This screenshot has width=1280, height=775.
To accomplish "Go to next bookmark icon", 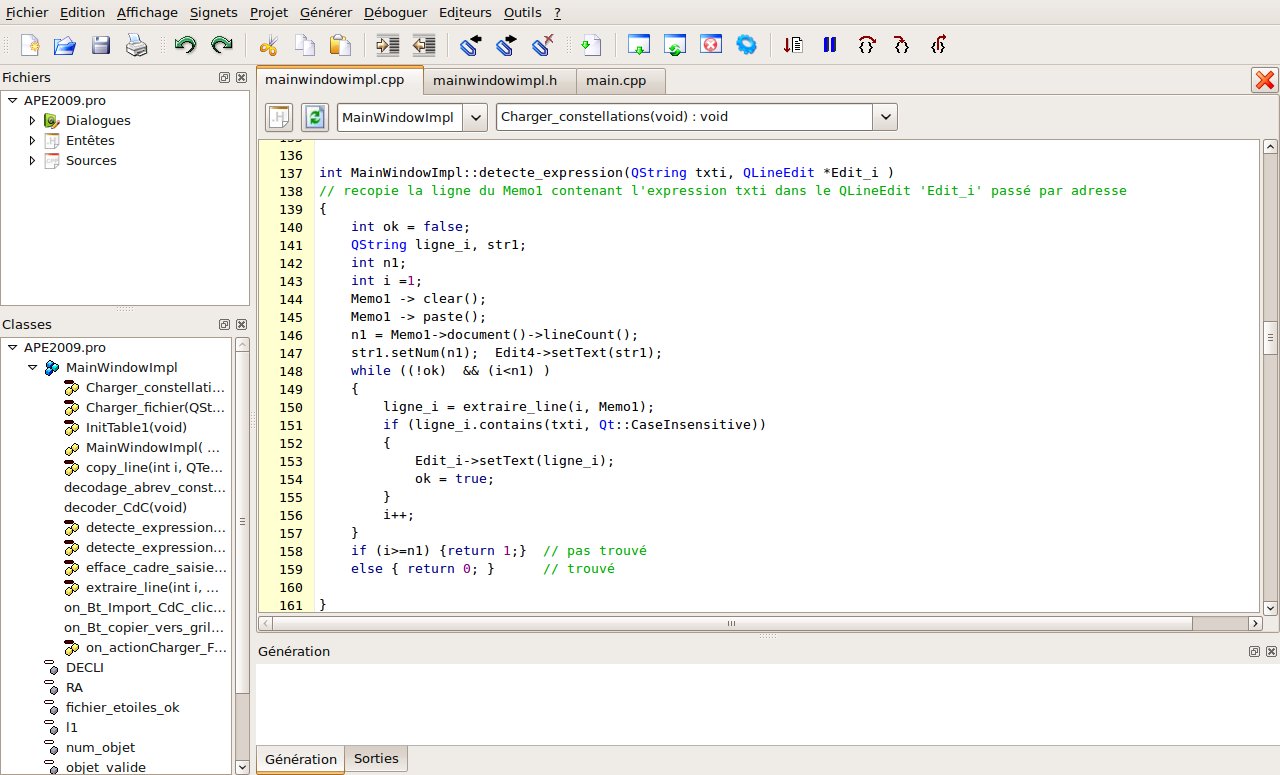I will pos(507,45).
